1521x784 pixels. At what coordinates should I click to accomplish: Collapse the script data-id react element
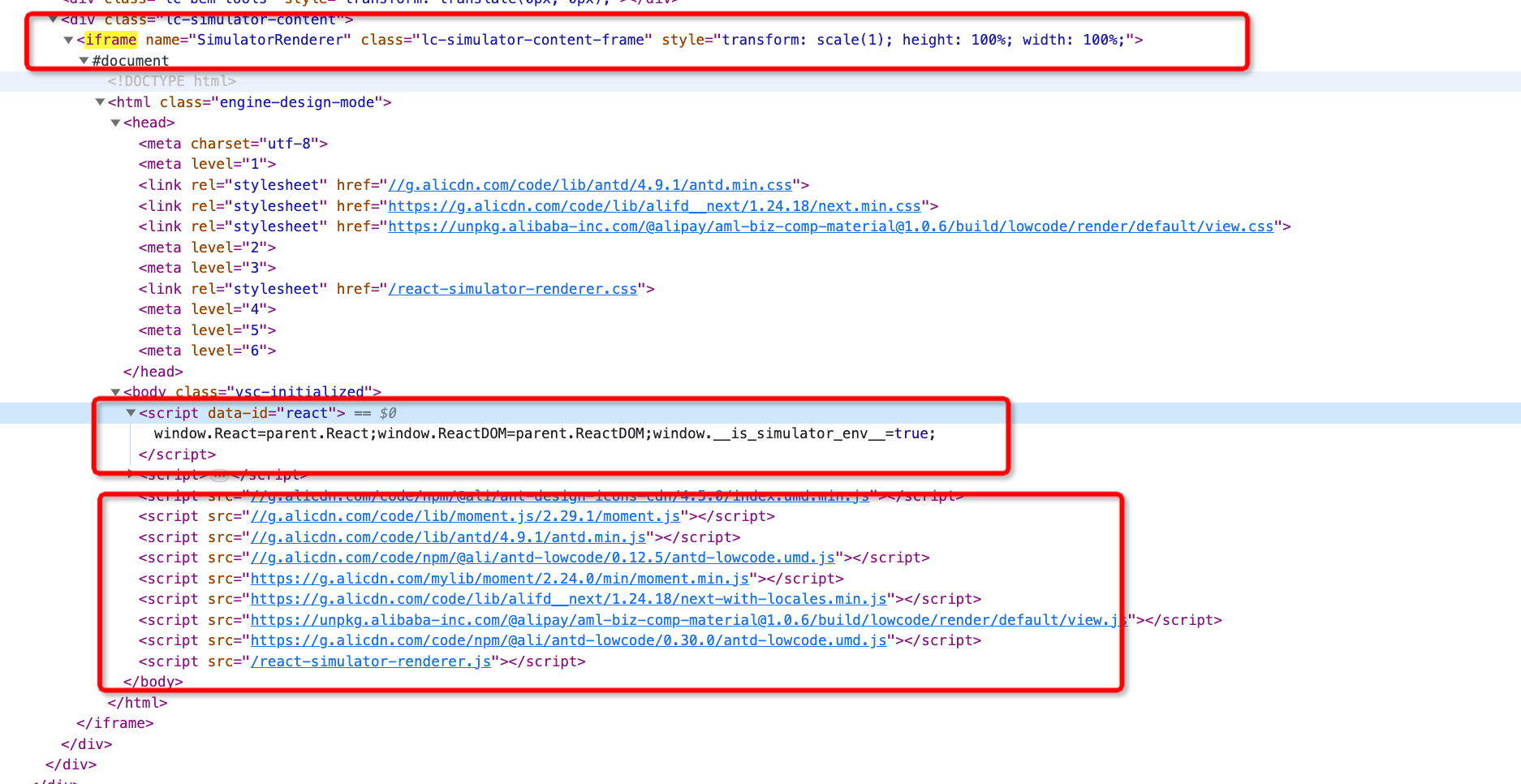(x=131, y=412)
